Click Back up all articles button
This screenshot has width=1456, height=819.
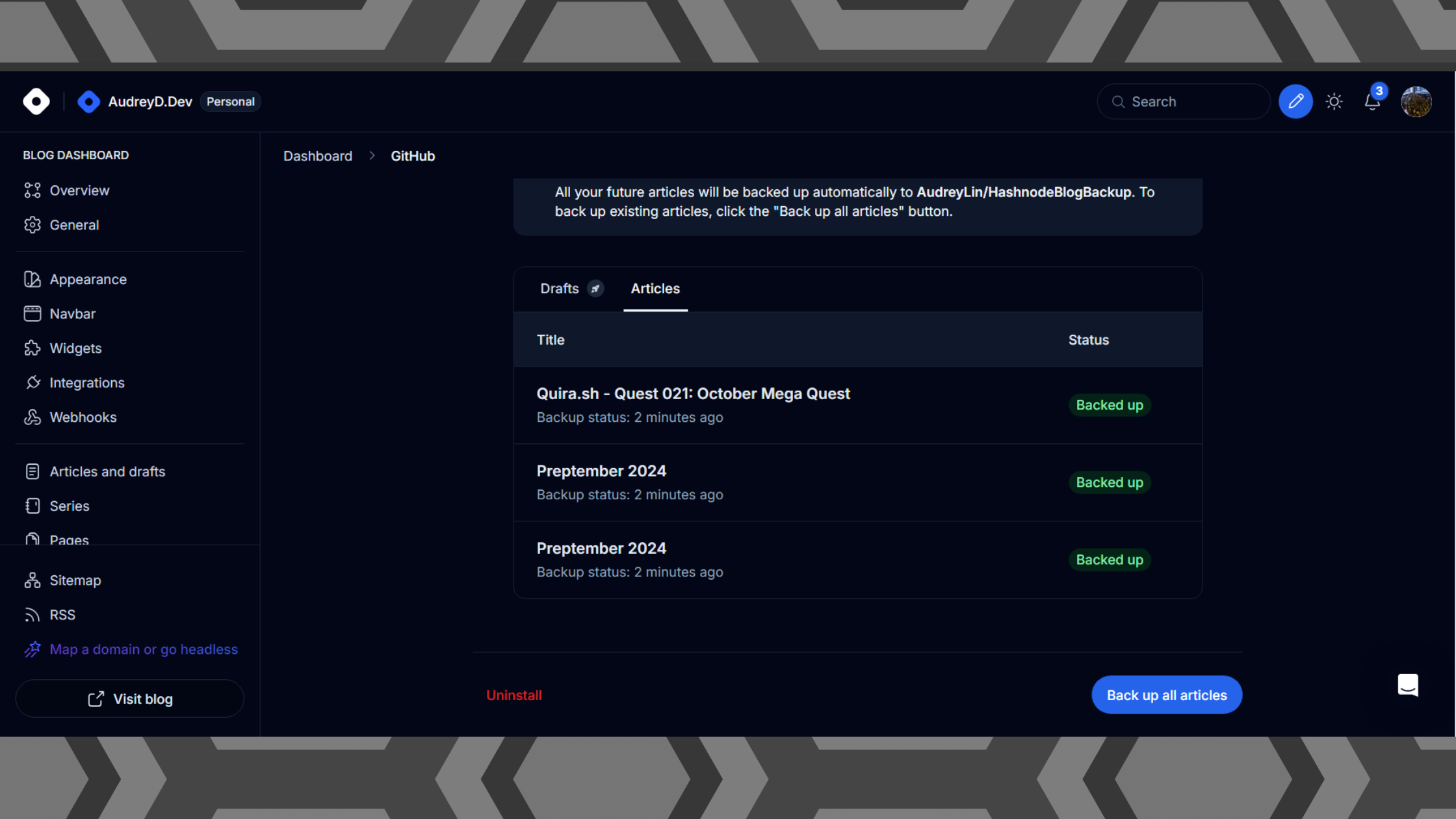pos(1167,695)
